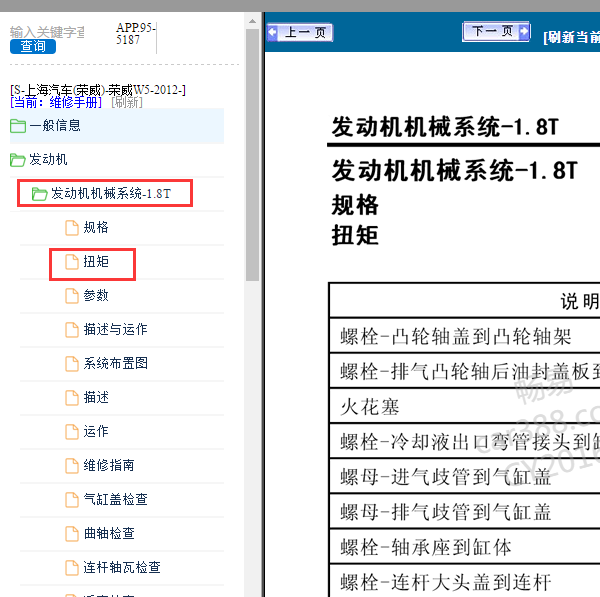This screenshot has height=597, width=600.
Task: Click the document icon beside 维修指南
Action: tap(72, 466)
